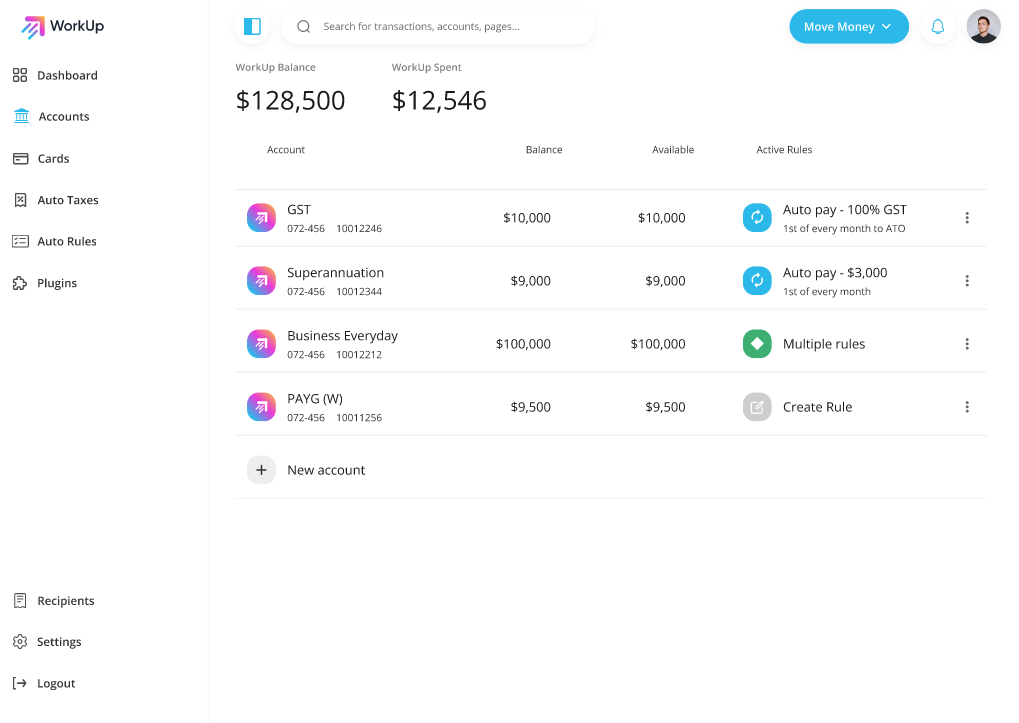The width and height of the screenshot is (1019, 723).
Task: Click the PAYG (W) account logo icon
Action: click(x=261, y=407)
